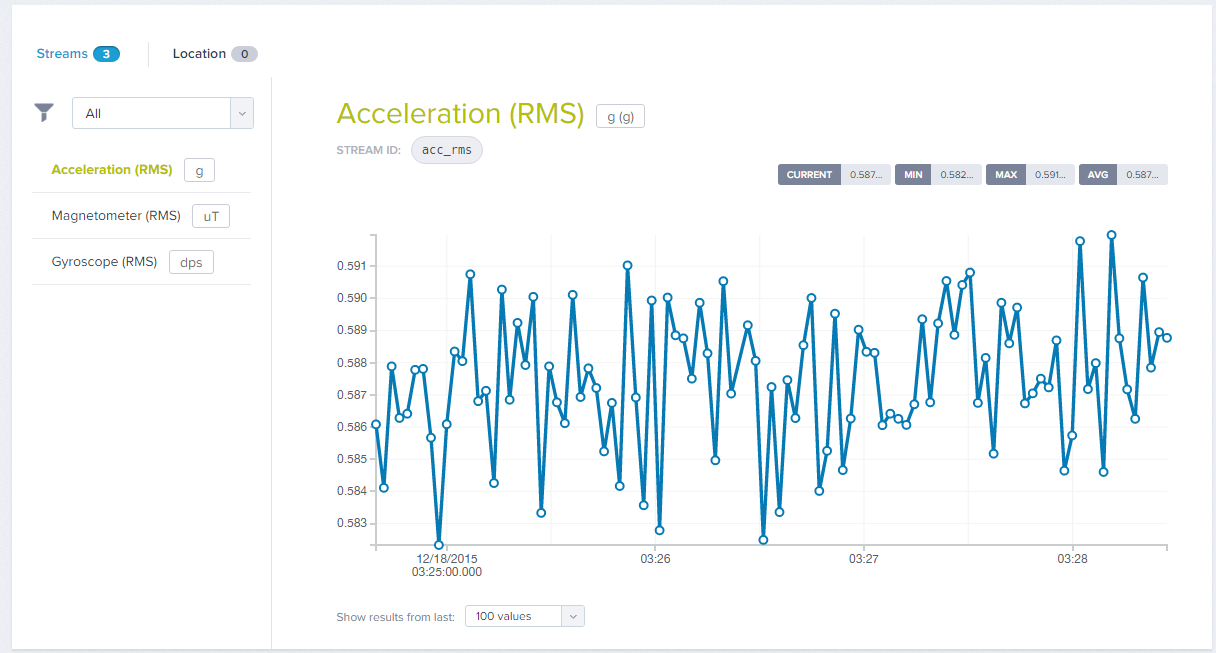The height and width of the screenshot is (653, 1216).
Task: Click the g (g) unit label beside title
Action: (x=620, y=116)
